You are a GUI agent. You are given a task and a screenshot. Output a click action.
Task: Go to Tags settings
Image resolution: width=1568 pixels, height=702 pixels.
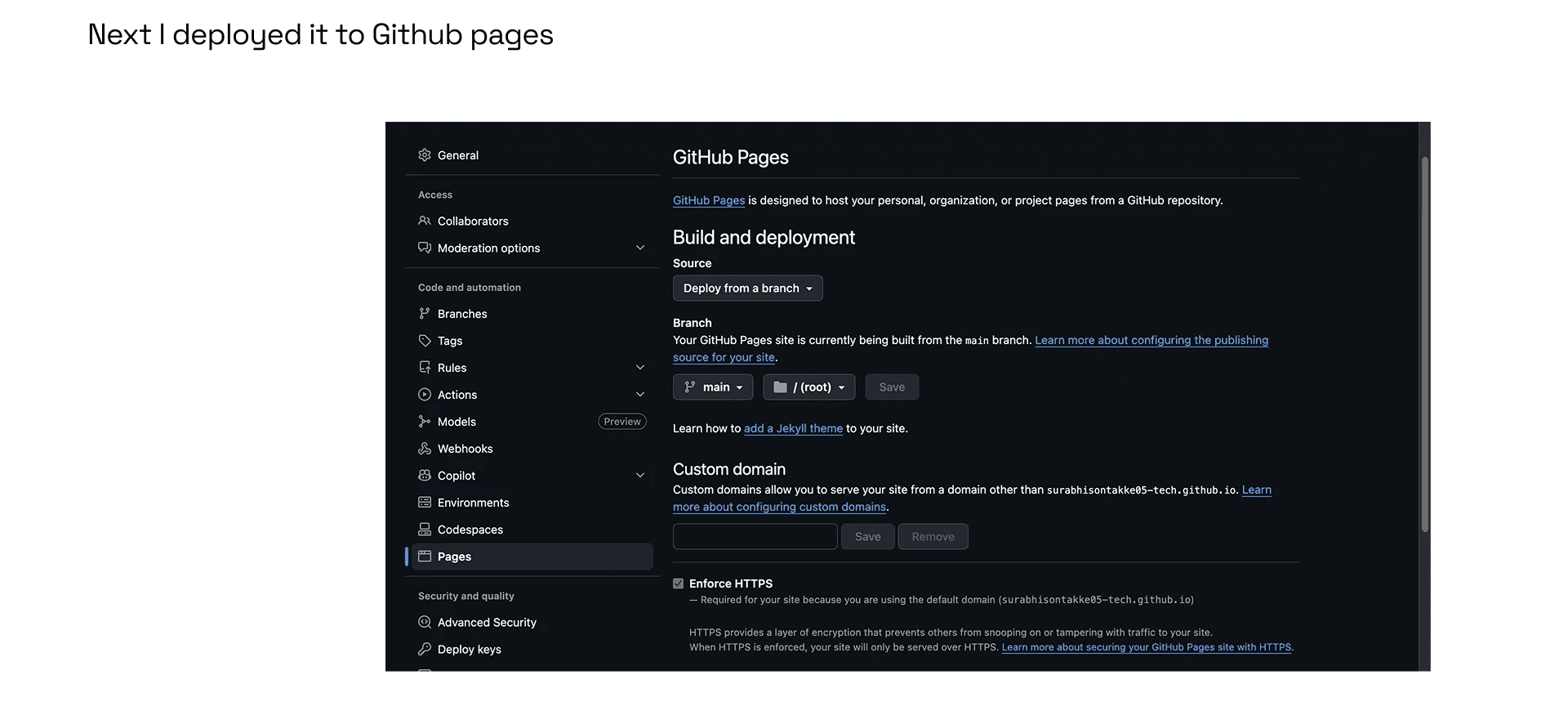point(532,340)
